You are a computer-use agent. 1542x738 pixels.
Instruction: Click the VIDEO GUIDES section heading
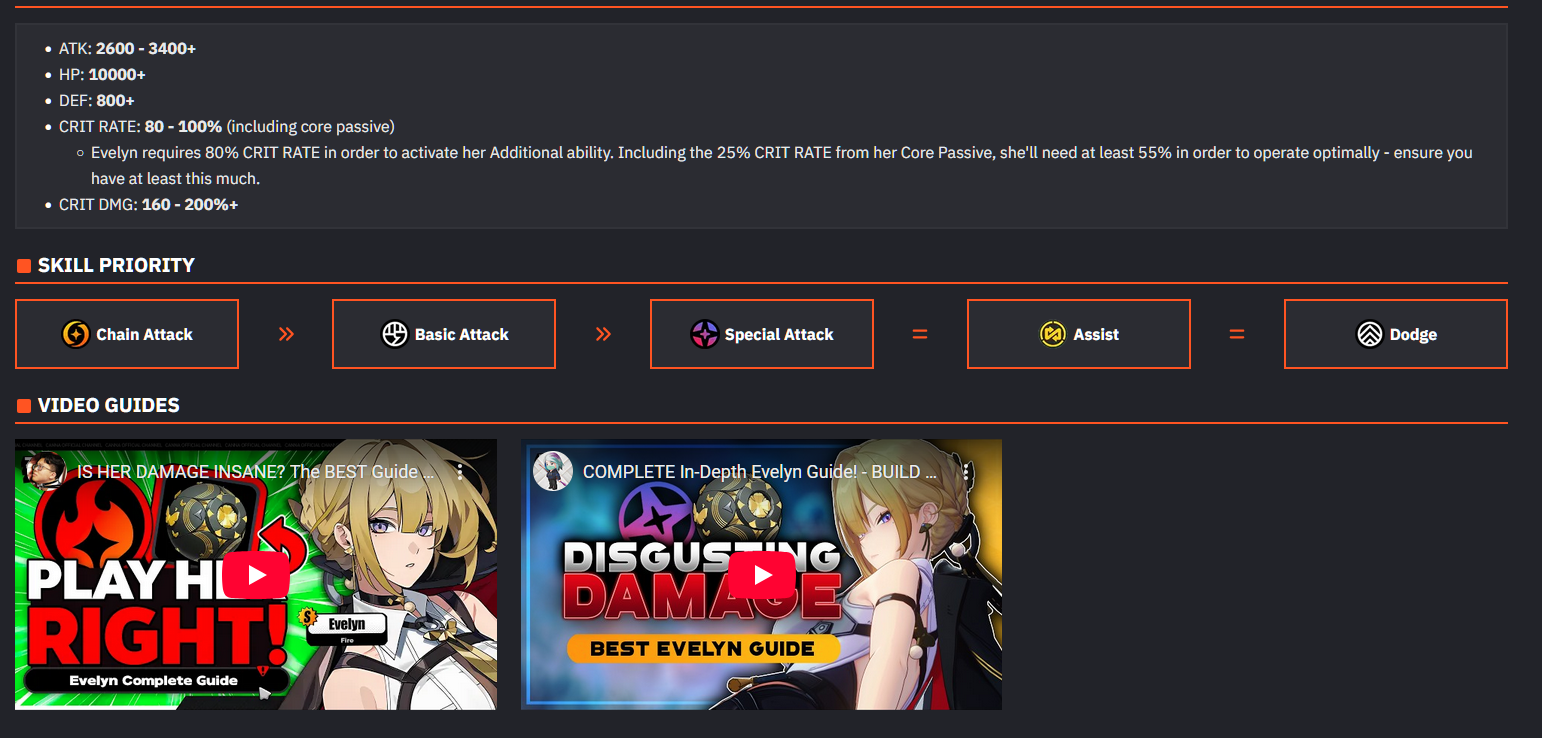tap(109, 405)
